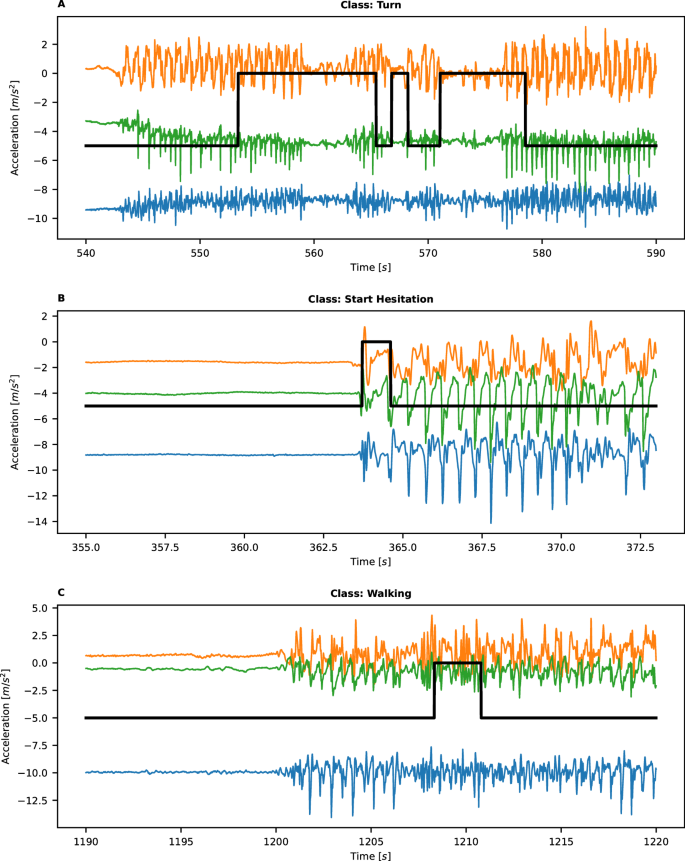Viewport: 685px width, 861px height.
Task: Select tick label "355.0"
Action: [x=86, y=547]
